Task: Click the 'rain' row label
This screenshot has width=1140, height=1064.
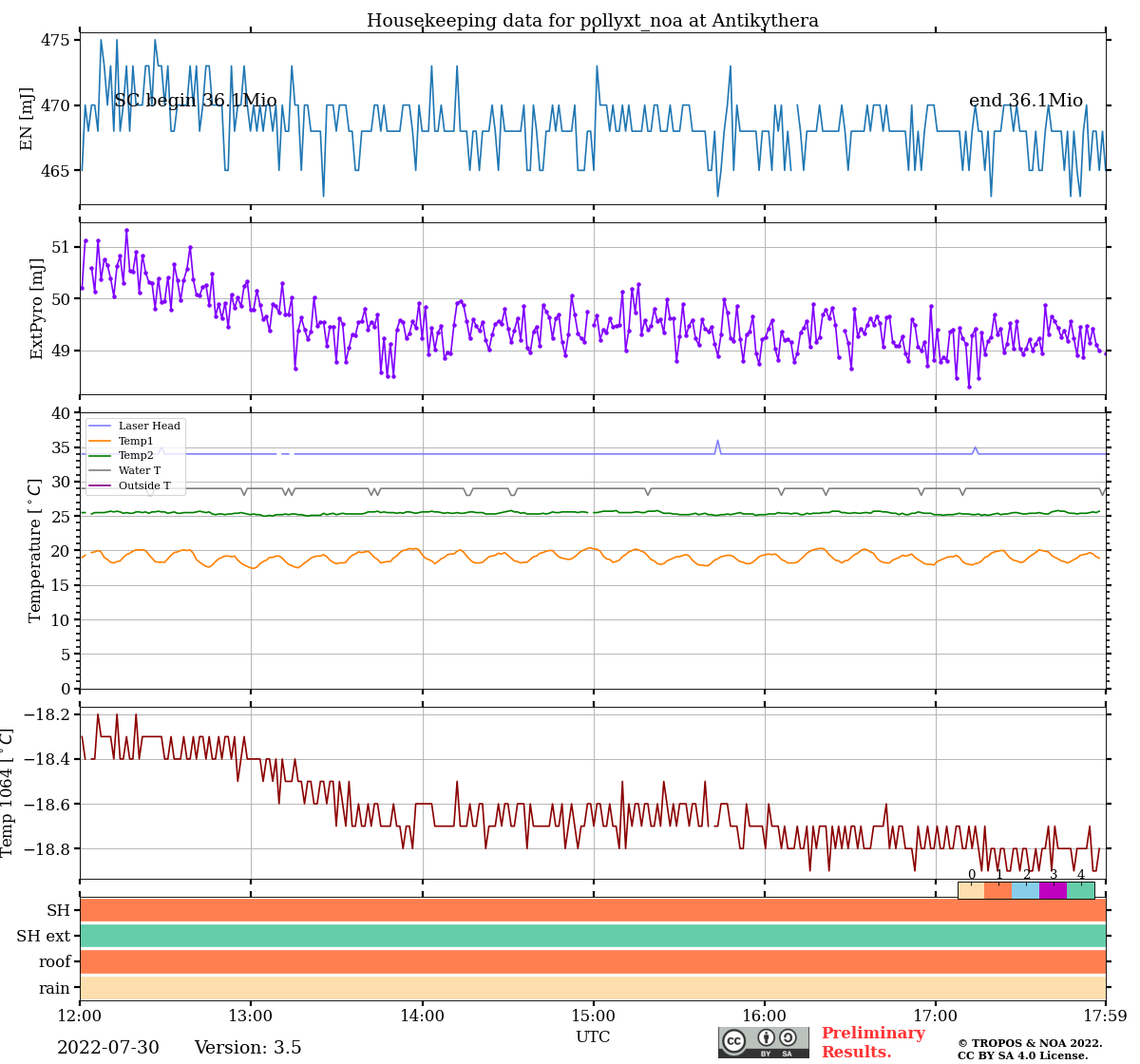Action: click(x=55, y=988)
